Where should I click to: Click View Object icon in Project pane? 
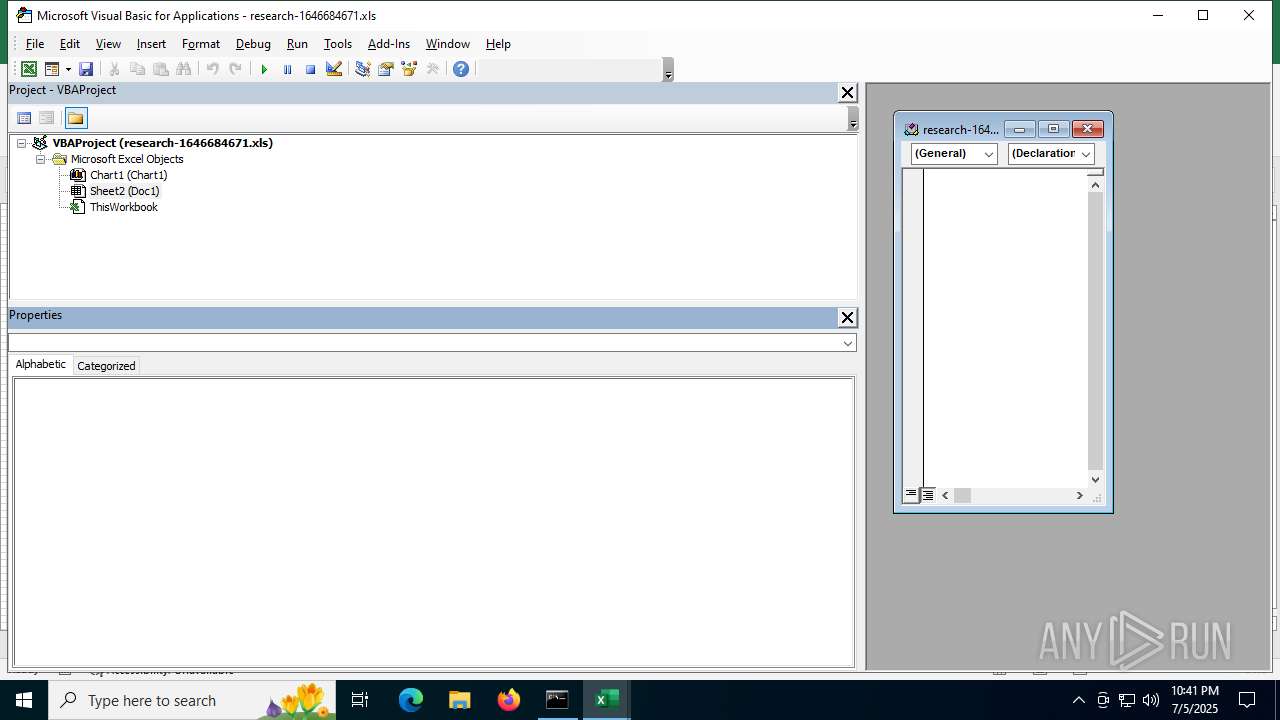[x=46, y=118]
